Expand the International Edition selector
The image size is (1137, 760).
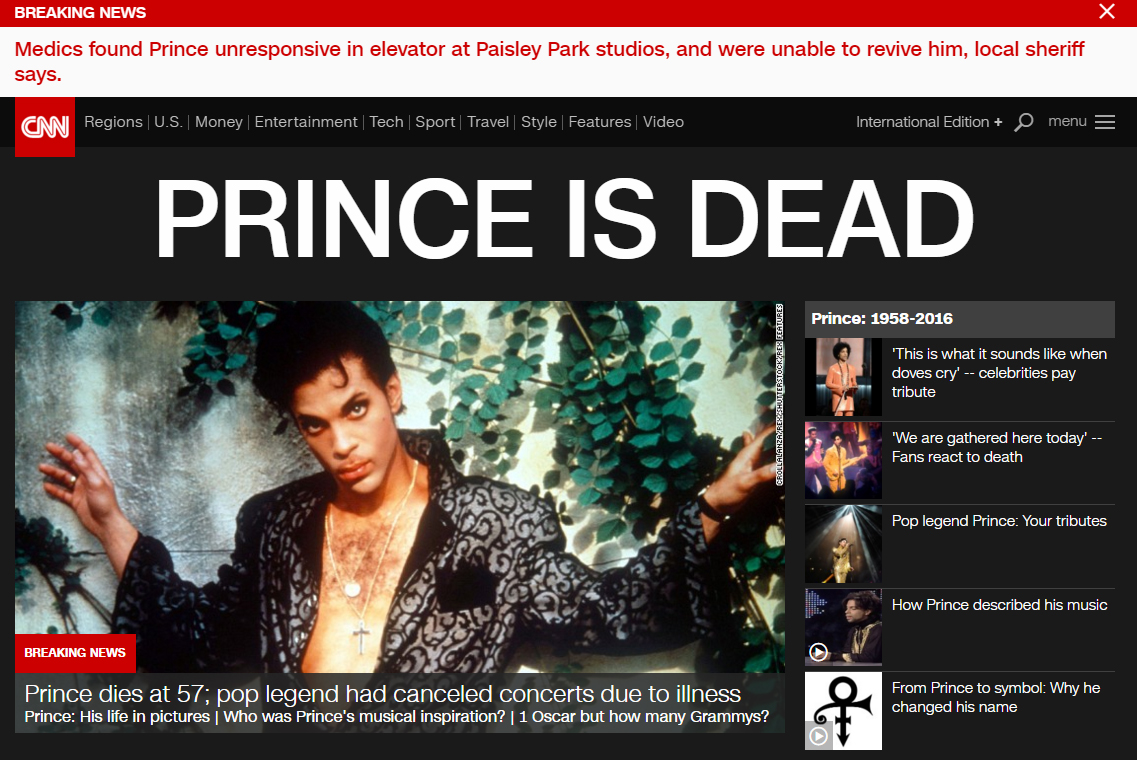pyautogui.click(x=929, y=122)
